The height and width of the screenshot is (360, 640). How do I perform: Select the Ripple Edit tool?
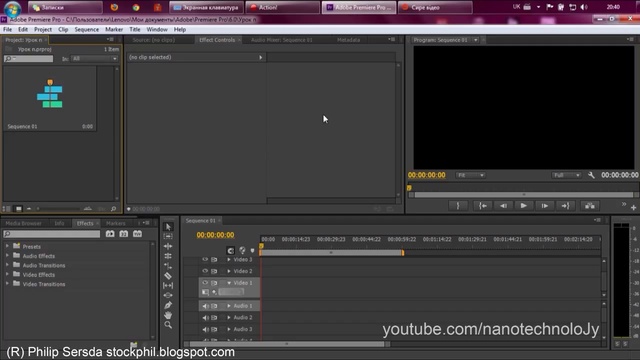(x=168, y=246)
